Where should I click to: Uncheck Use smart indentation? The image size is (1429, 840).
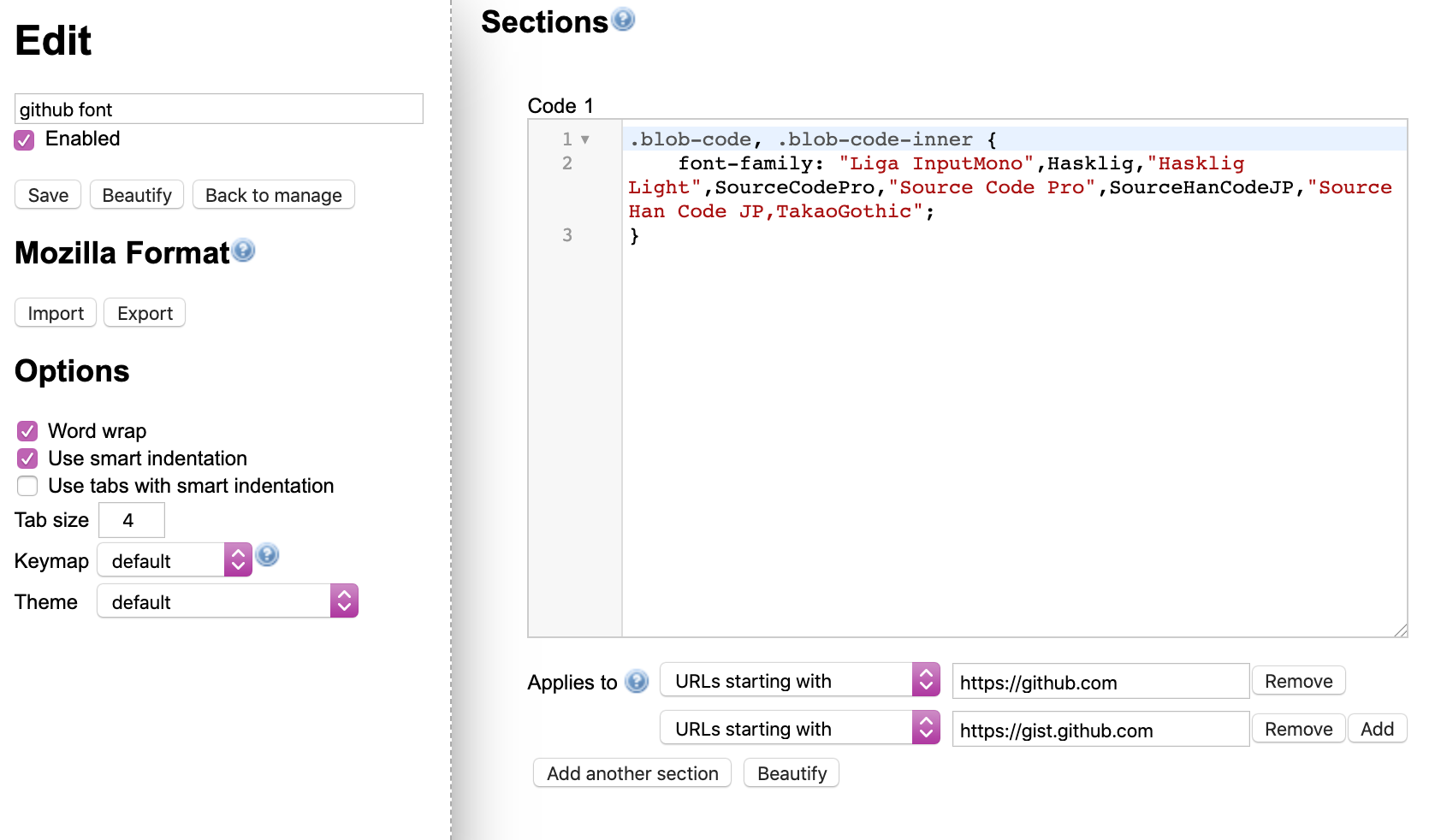pyautogui.click(x=27, y=458)
